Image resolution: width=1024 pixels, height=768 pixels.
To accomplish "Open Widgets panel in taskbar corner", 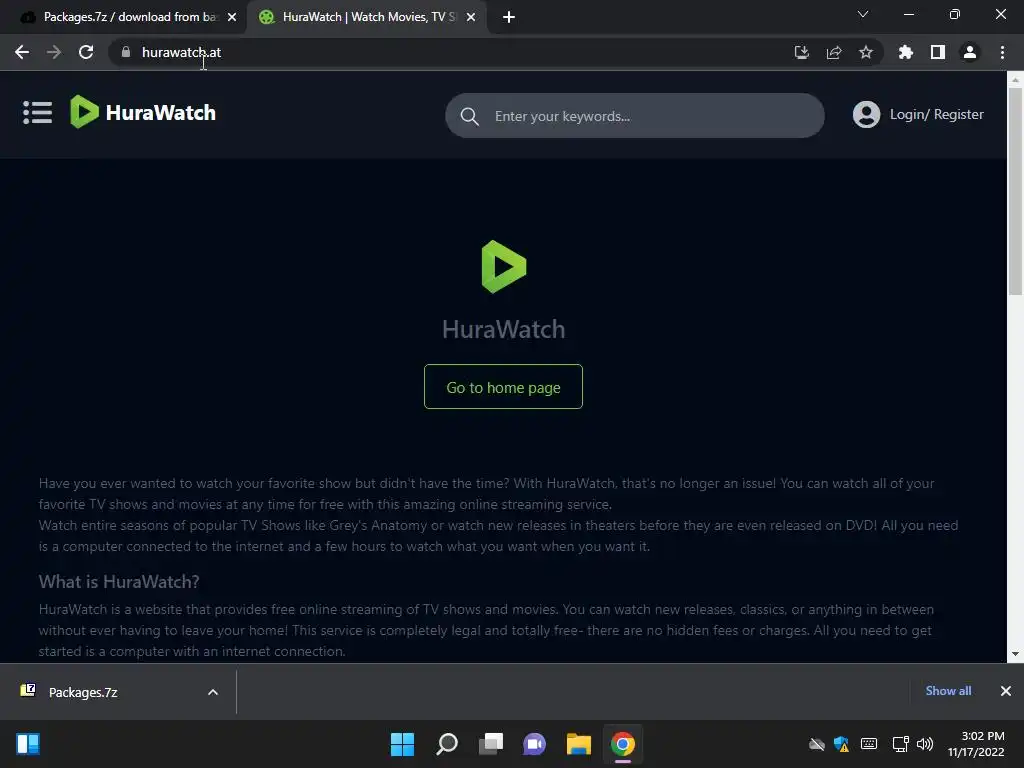I will 28,744.
